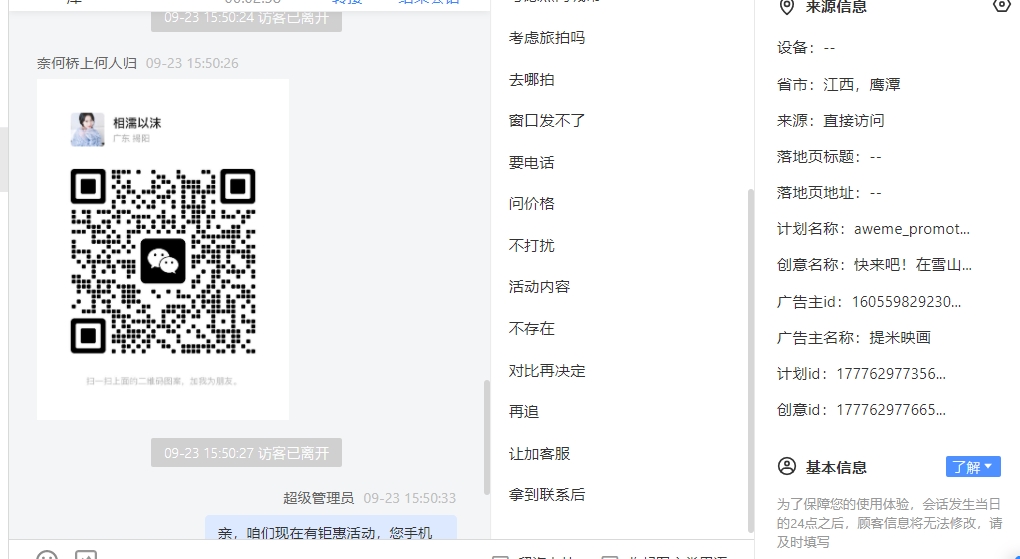Open the emoji smiley picker

(46, 555)
